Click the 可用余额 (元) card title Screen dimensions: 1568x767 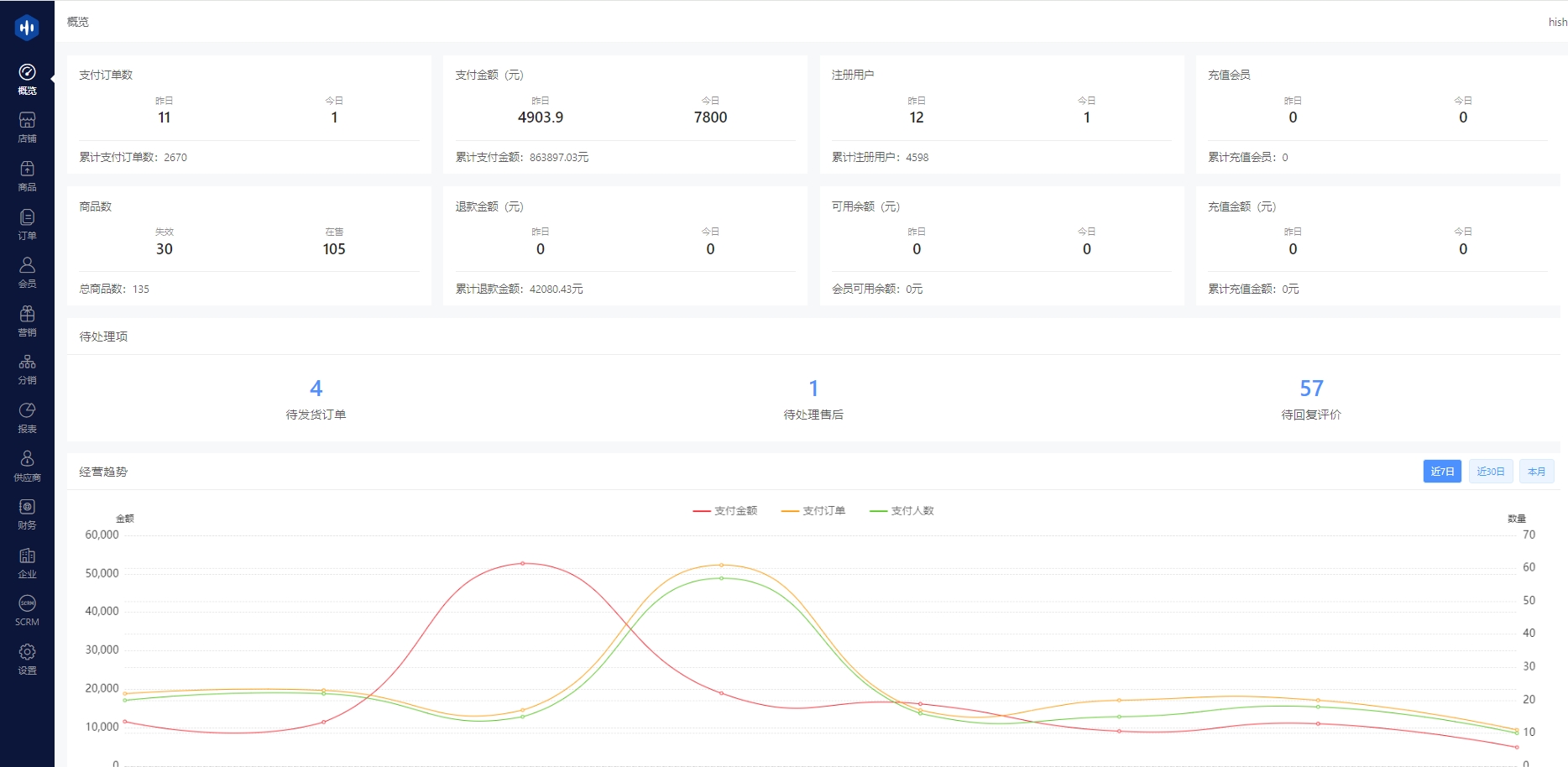(865, 206)
